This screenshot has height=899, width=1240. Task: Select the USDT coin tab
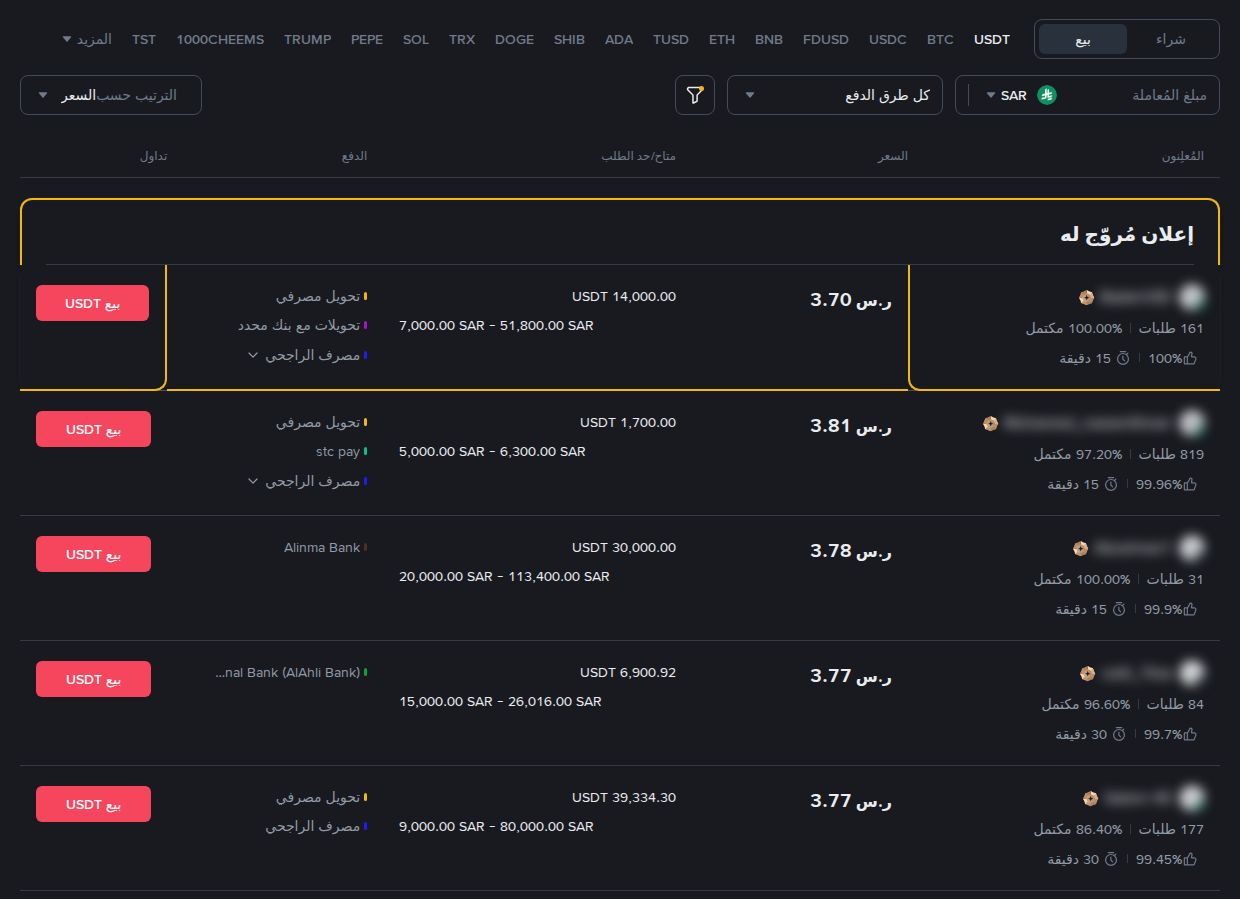pos(992,40)
